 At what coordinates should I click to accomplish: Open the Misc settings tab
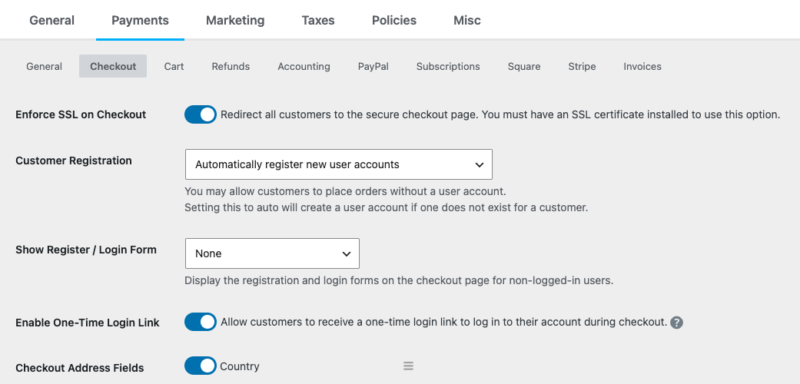(467, 20)
